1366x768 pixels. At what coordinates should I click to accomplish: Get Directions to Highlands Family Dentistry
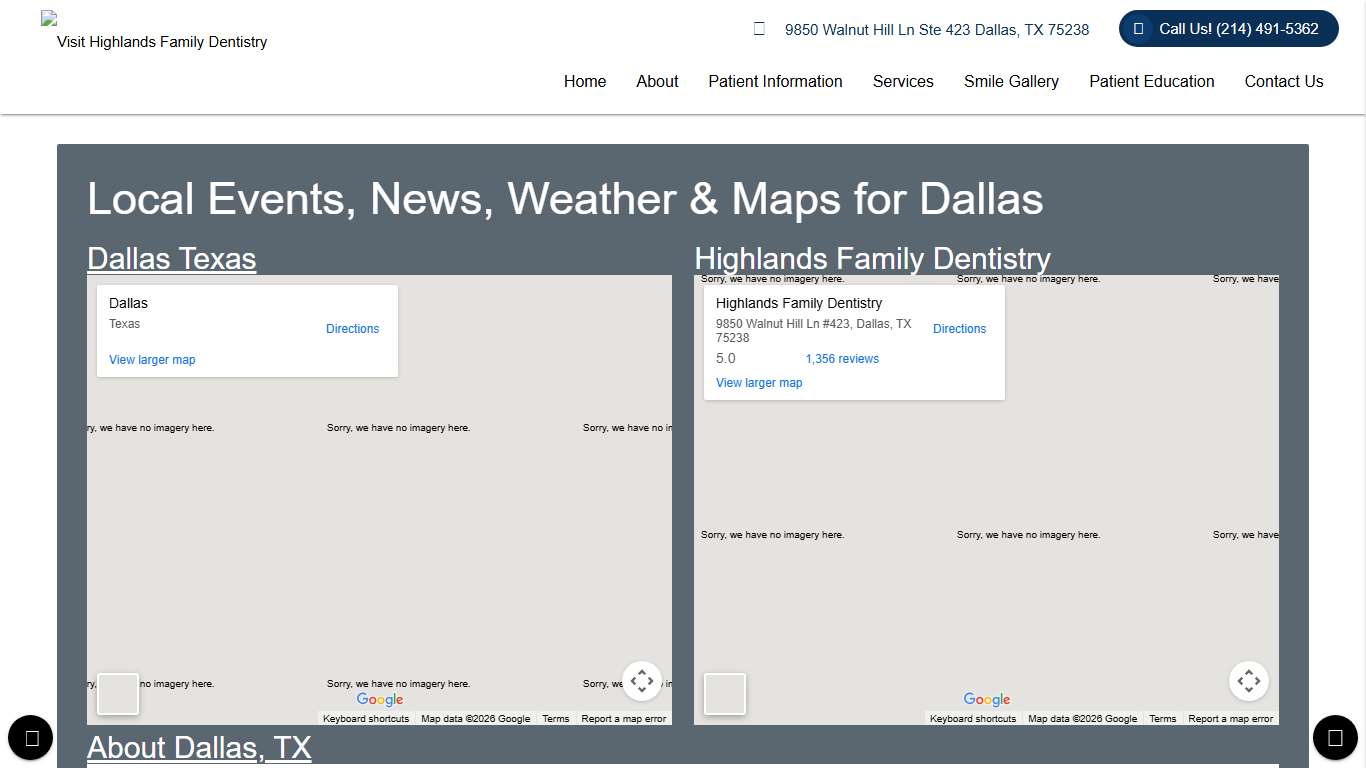tap(959, 329)
